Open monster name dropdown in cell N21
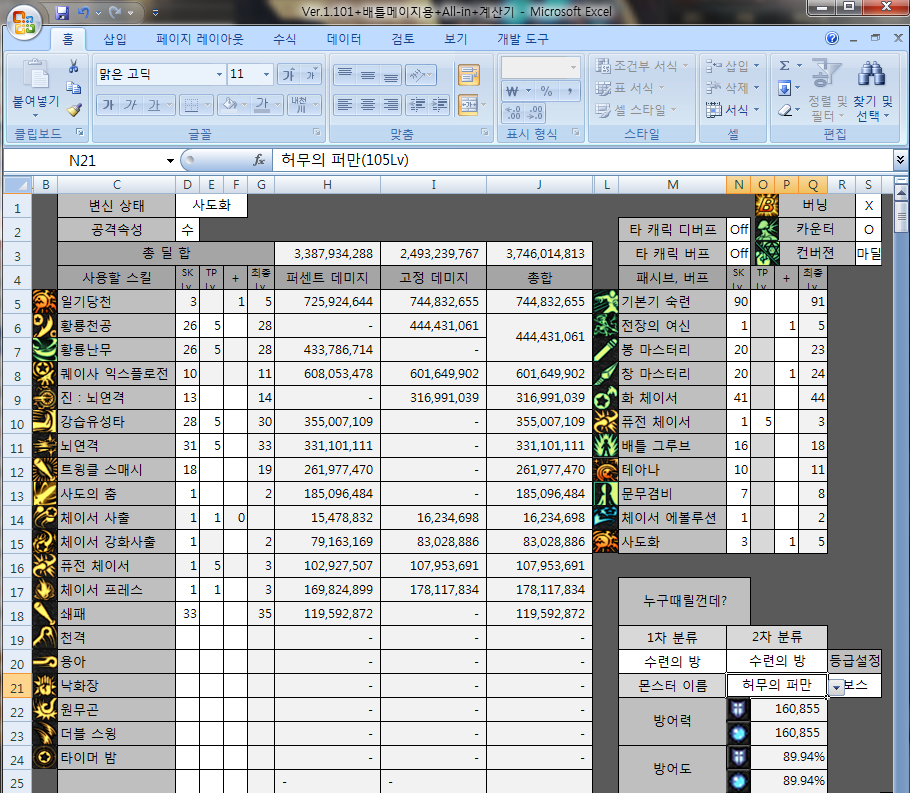The width and height of the screenshot is (910, 793). pos(836,688)
